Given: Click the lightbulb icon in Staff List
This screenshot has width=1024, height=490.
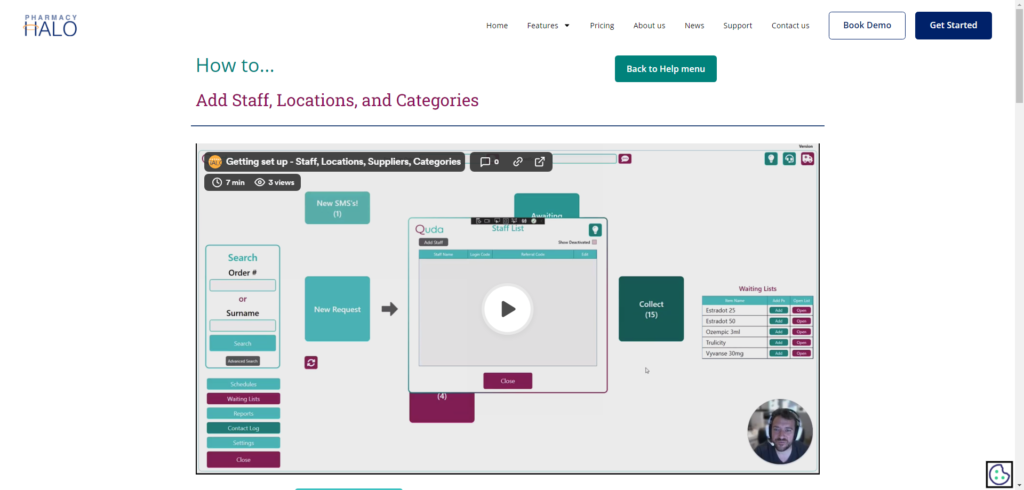Looking at the screenshot, I should (595, 230).
